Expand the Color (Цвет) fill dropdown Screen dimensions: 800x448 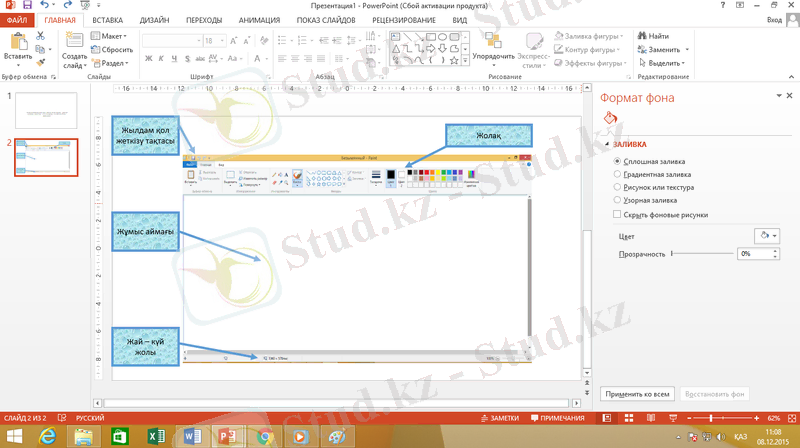tap(767, 235)
